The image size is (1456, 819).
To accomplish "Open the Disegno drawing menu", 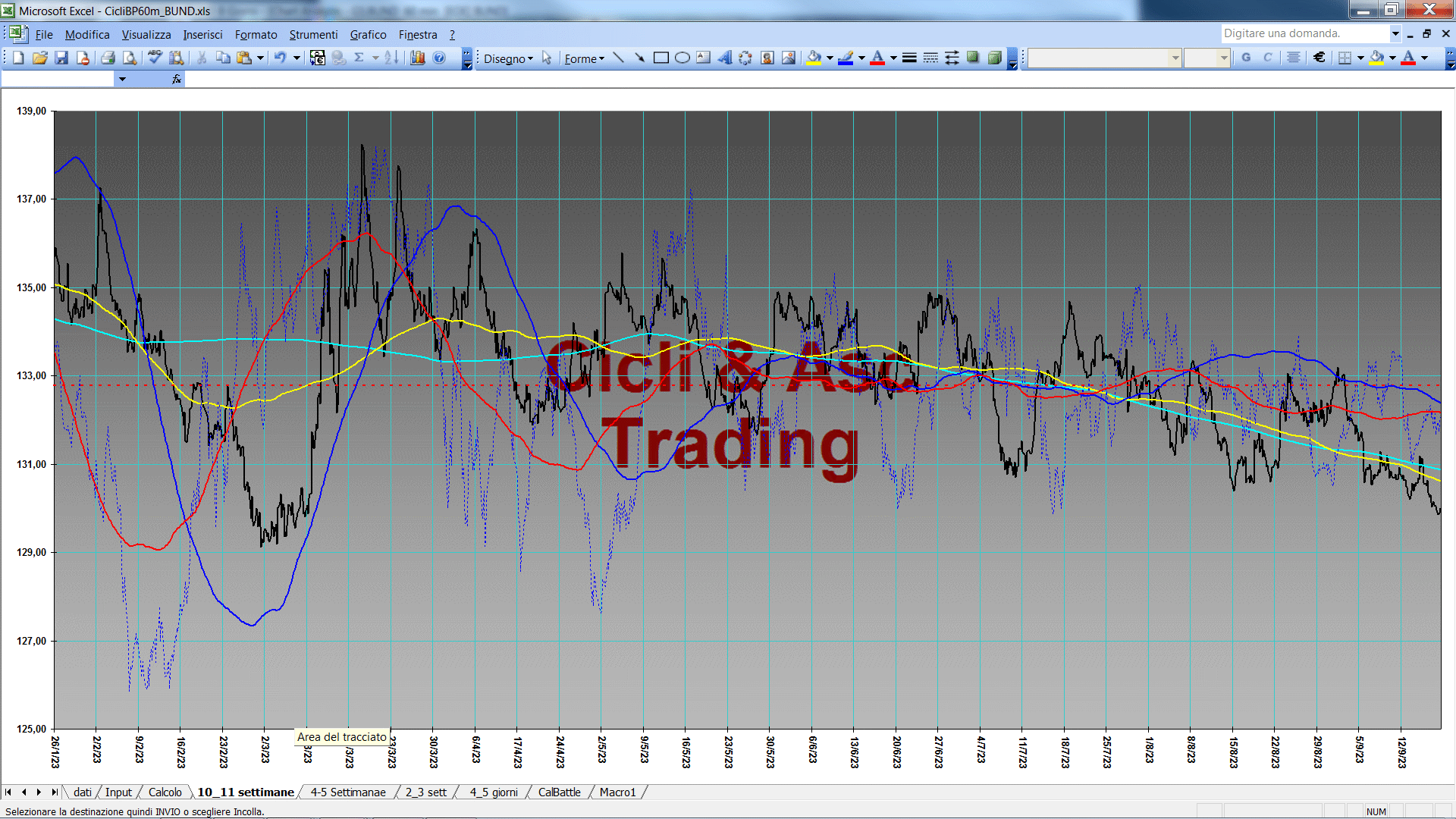I will [508, 58].
